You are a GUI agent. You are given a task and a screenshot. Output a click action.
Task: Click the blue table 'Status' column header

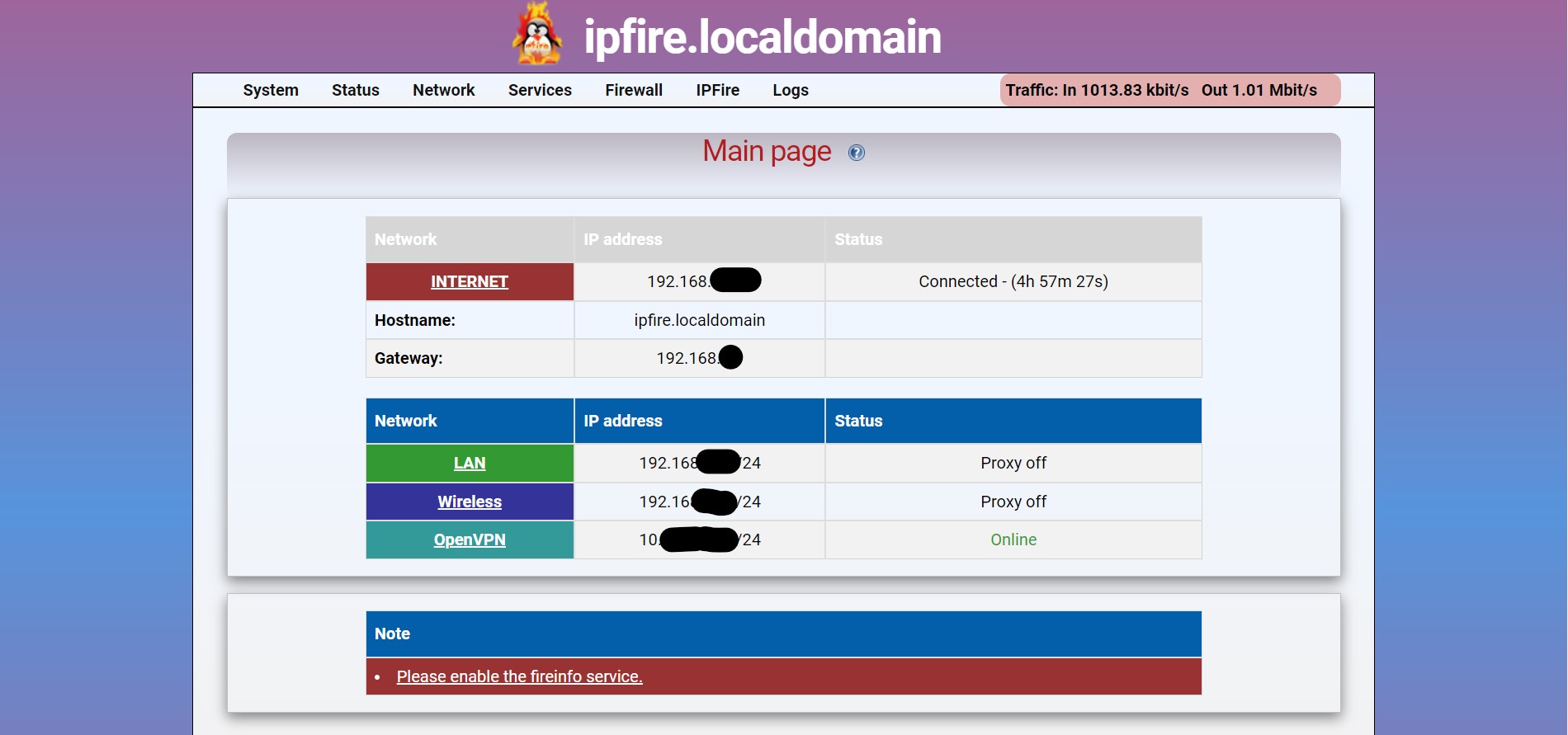pos(1013,421)
